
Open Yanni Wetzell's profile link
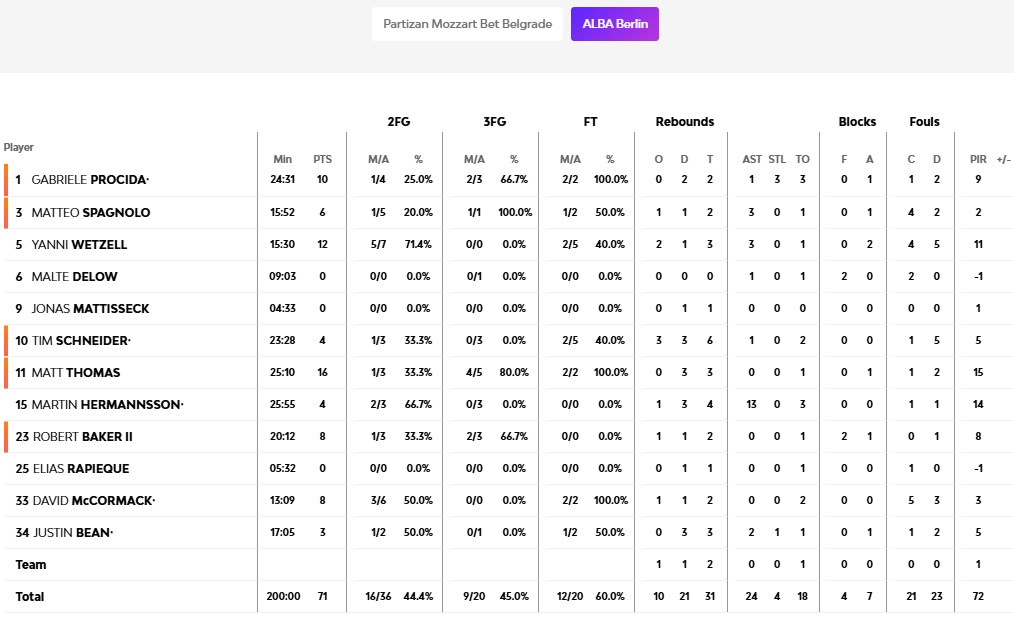79,245
